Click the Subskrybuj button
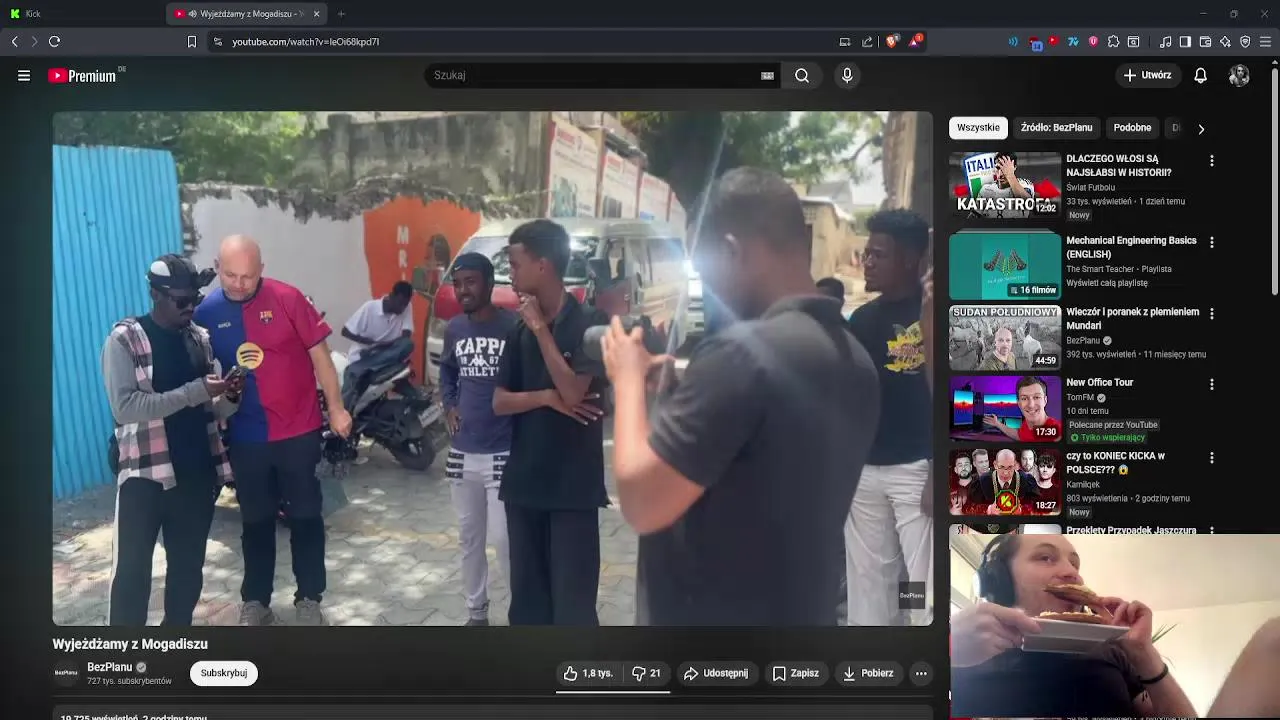The image size is (1280, 720). pyautogui.click(x=224, y=673)
